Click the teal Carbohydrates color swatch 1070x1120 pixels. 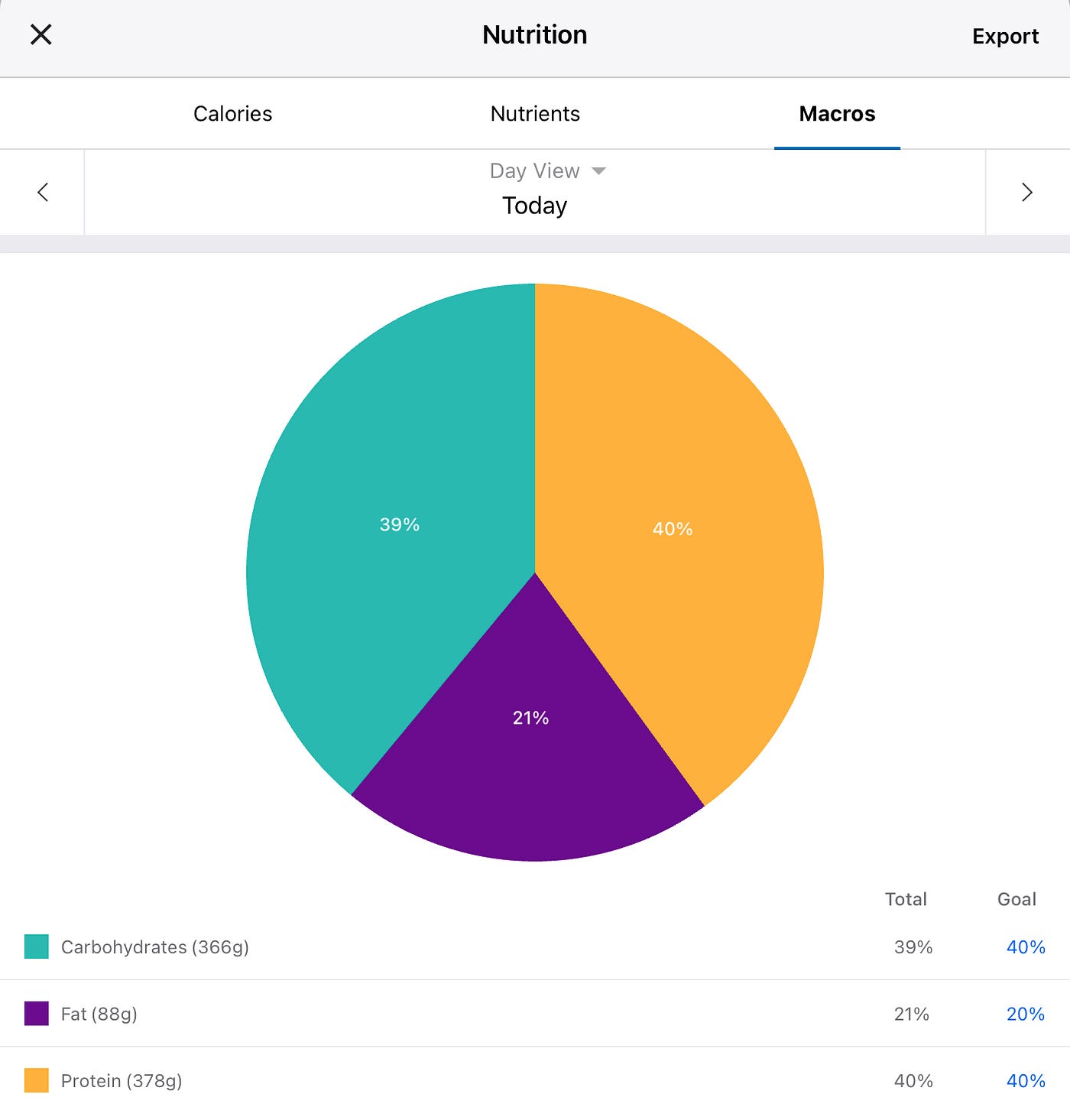pyautogui.click(x=37, y=946)
